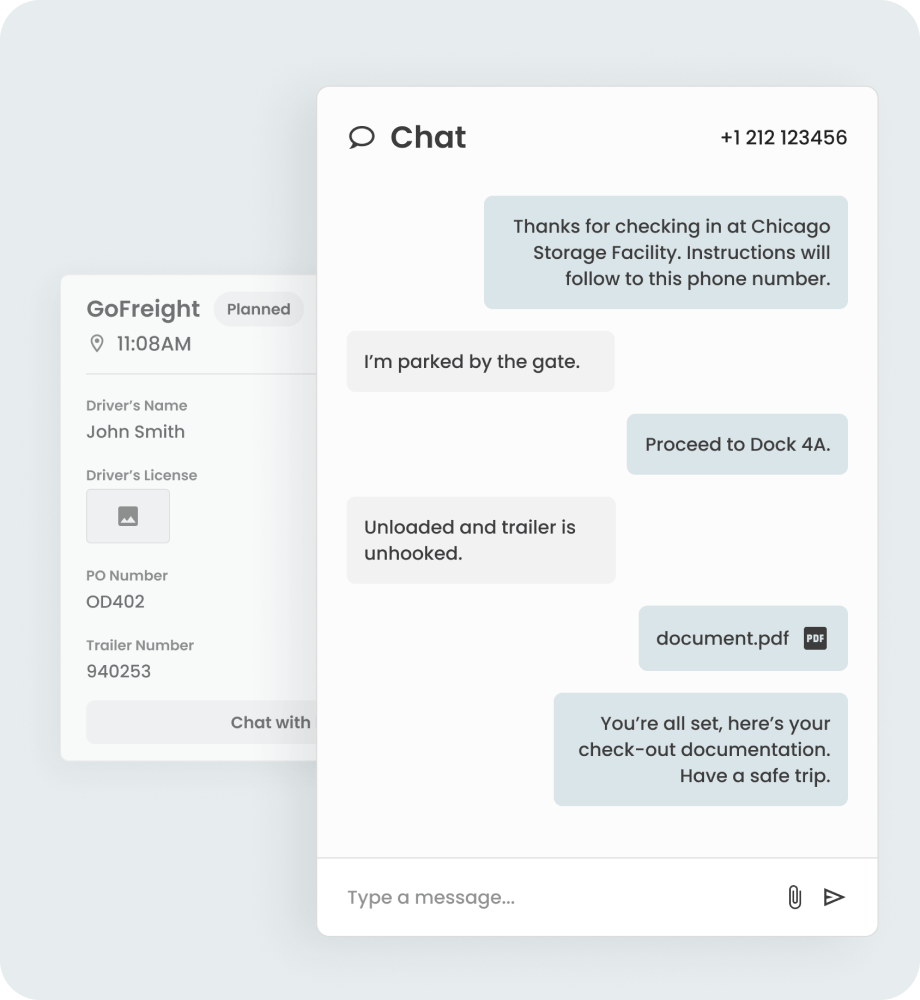
Task: Type in the message input field
Action: click(550, 897)
